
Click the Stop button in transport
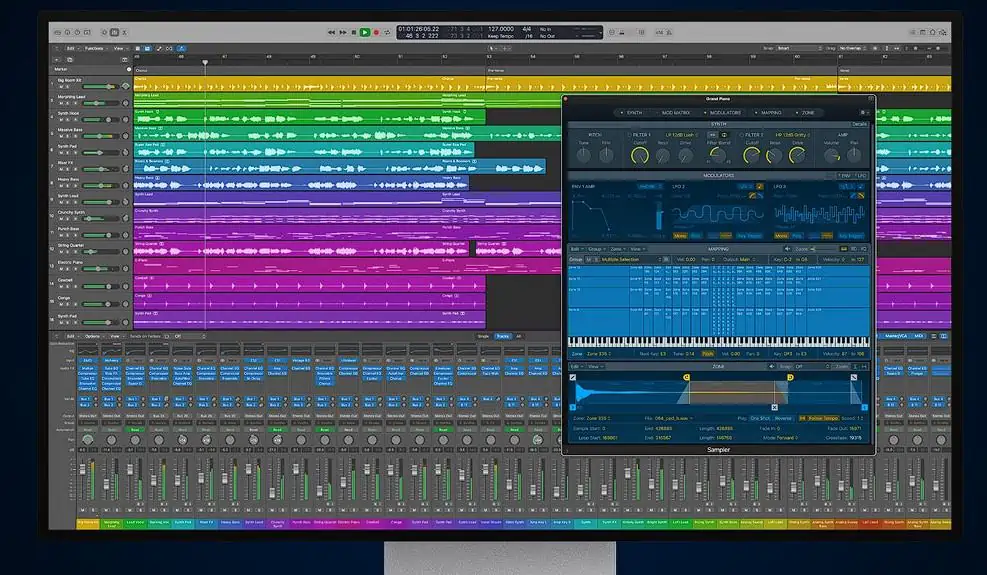[354, 32]
